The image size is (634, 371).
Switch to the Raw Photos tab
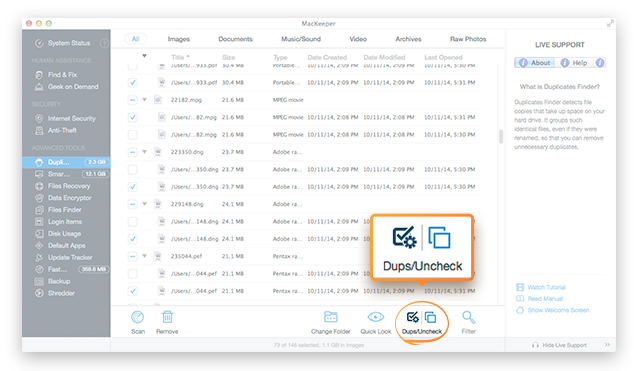click(468, 39)
